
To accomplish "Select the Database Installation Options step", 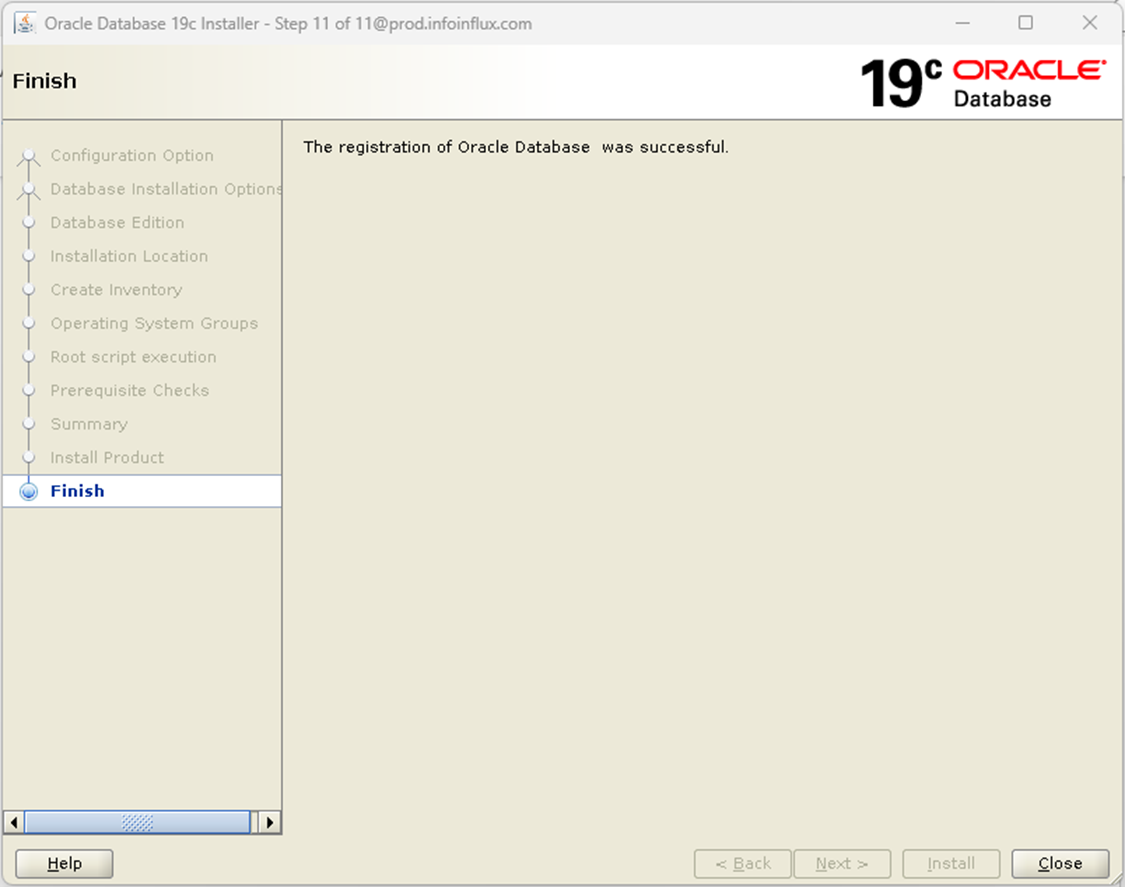I will click(166, 189).
